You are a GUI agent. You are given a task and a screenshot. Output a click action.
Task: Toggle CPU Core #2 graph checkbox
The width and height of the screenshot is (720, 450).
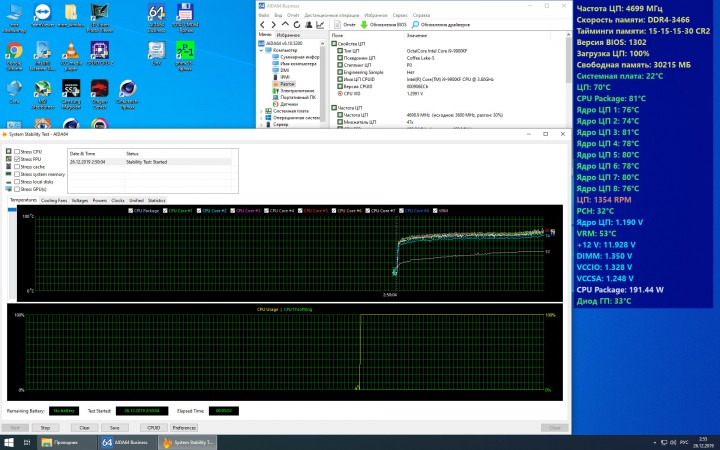click(x=199, y=211)
